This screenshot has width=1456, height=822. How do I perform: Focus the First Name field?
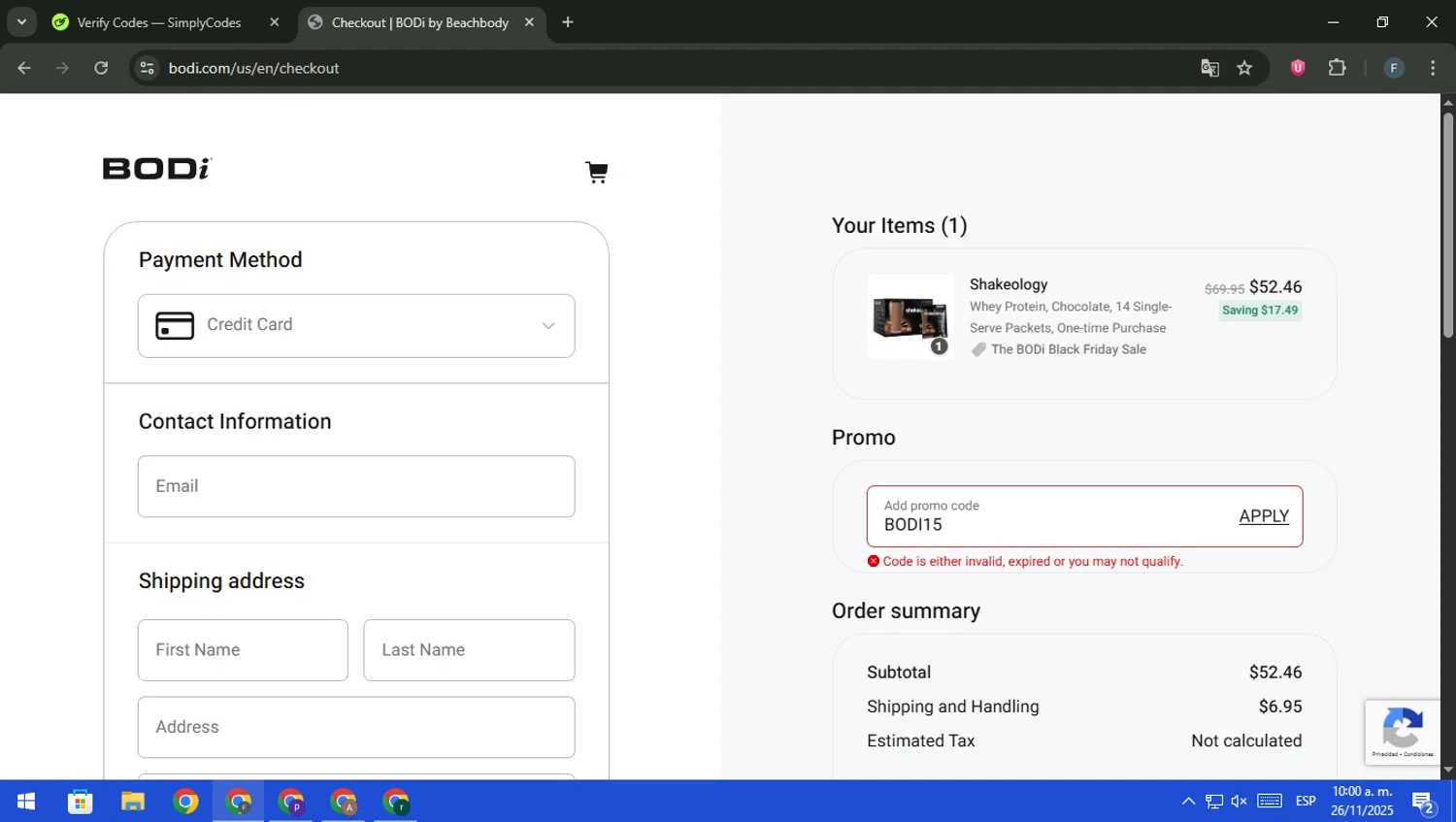[x=243, y=650]
